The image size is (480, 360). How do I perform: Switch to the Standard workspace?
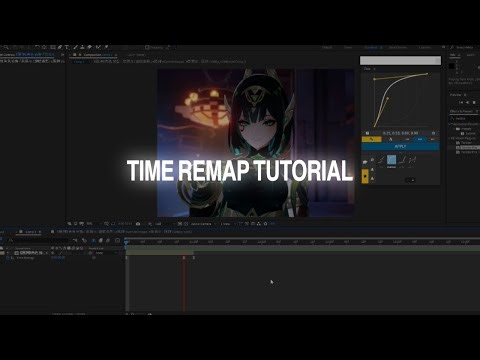point(371,47)
